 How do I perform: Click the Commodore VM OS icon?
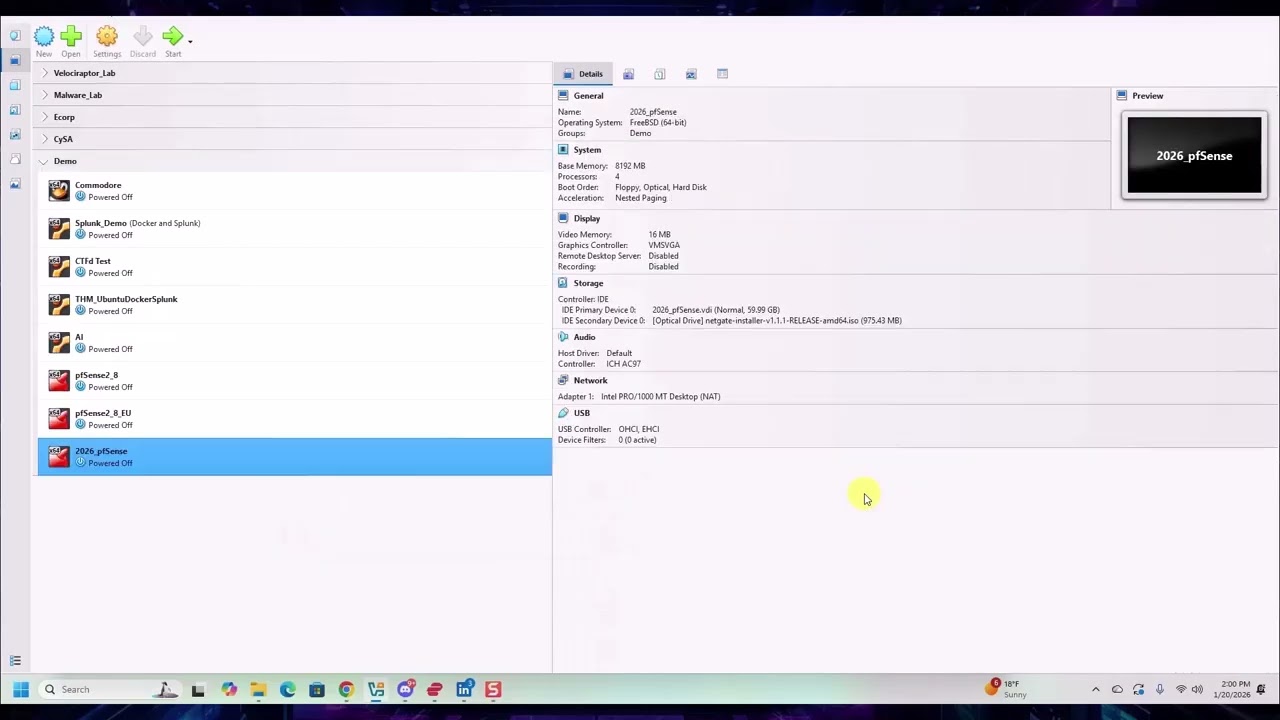click(59, 190)
